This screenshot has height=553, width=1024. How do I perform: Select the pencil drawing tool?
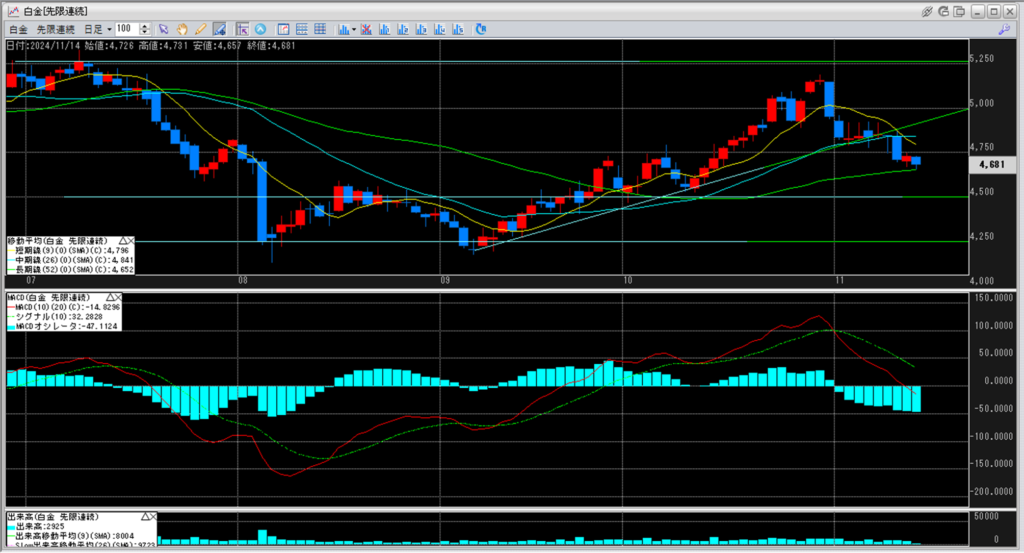pyautogui.click(x=200, y=29)
